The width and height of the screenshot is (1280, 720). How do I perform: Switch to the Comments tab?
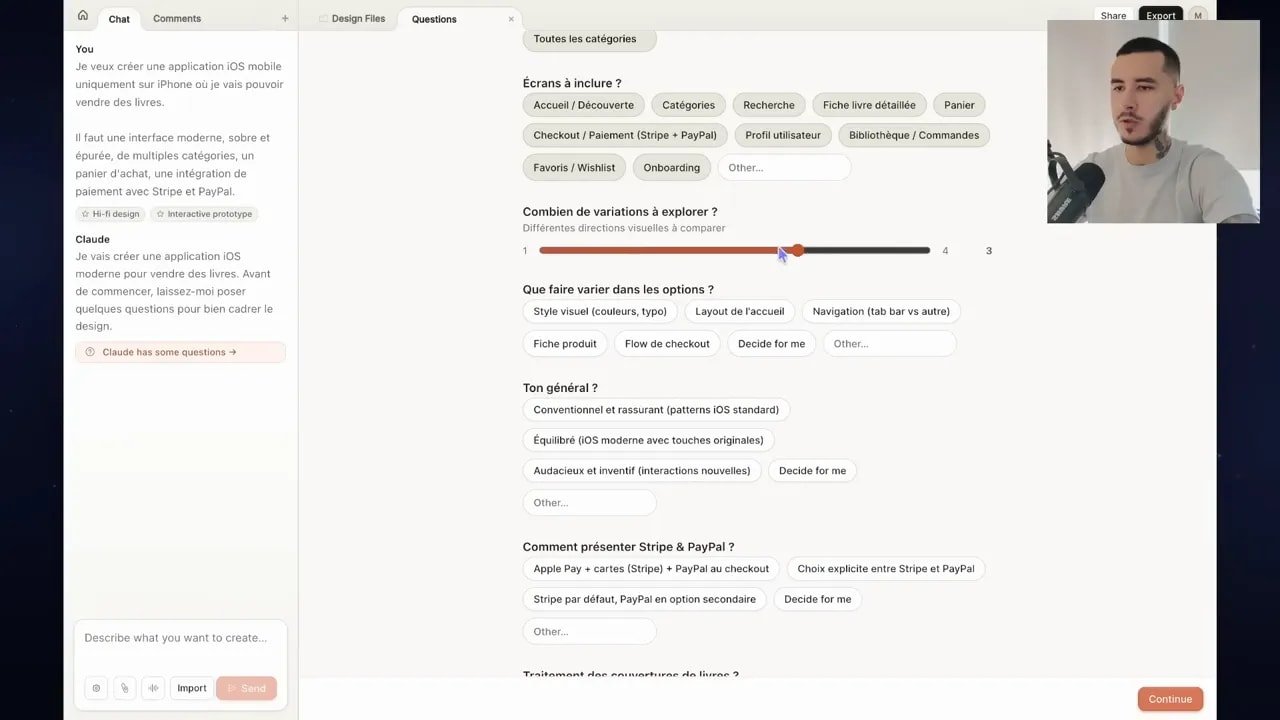176,18
